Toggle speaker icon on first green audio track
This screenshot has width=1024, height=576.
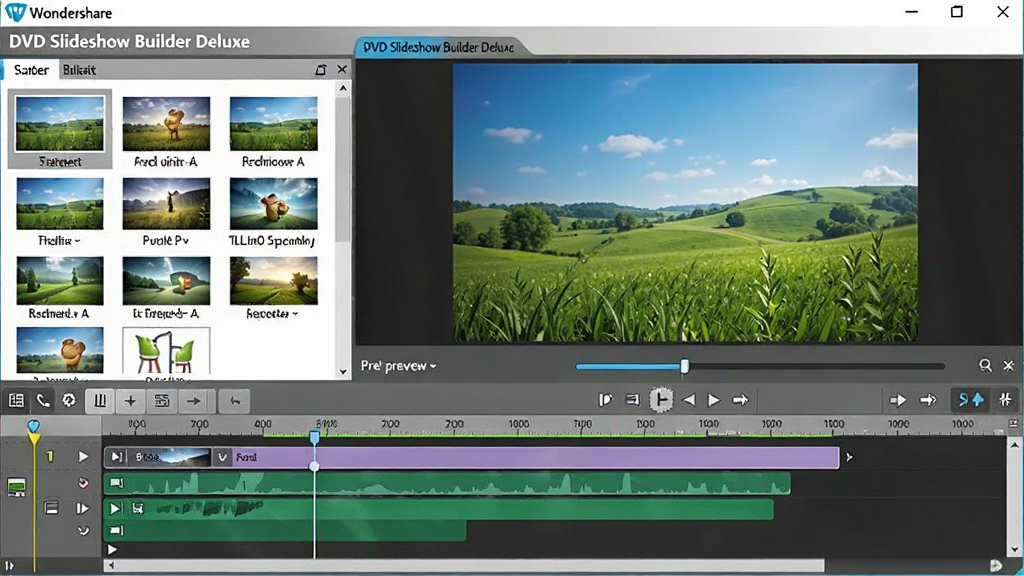click(x=116, y=483)
